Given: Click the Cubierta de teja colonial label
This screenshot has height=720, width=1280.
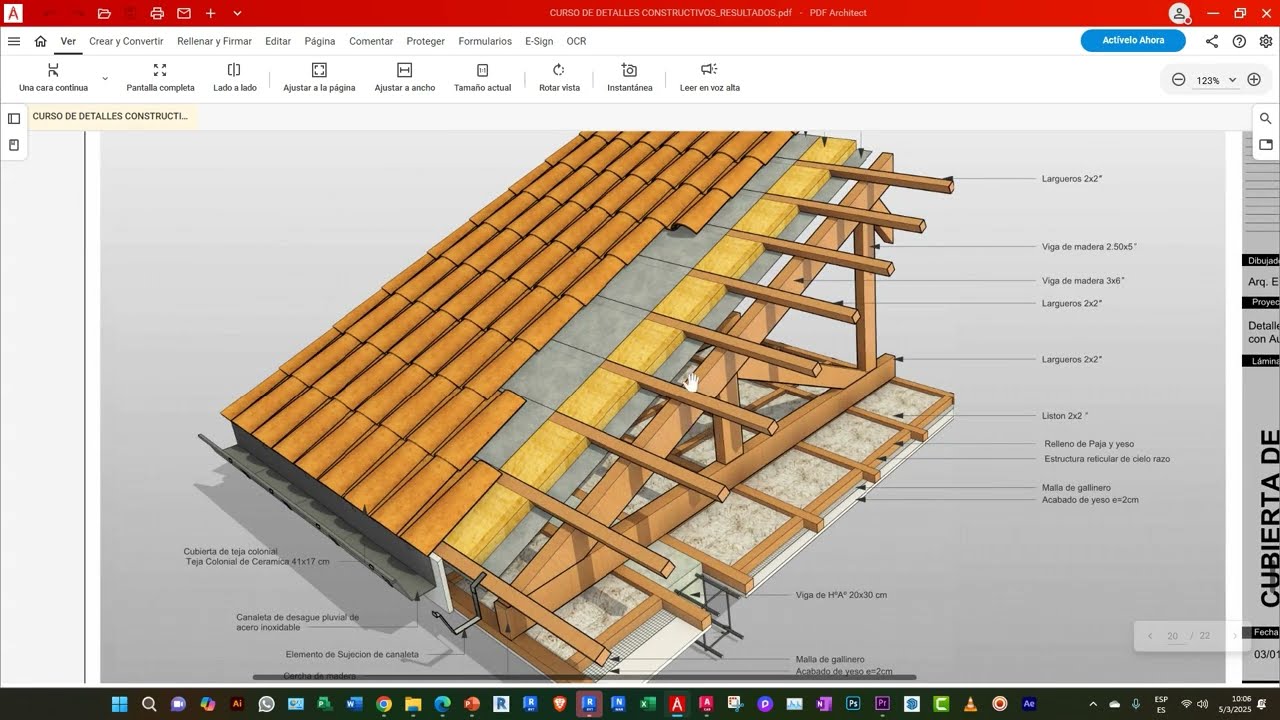Looking at the screenshot, I should (230, 551).
